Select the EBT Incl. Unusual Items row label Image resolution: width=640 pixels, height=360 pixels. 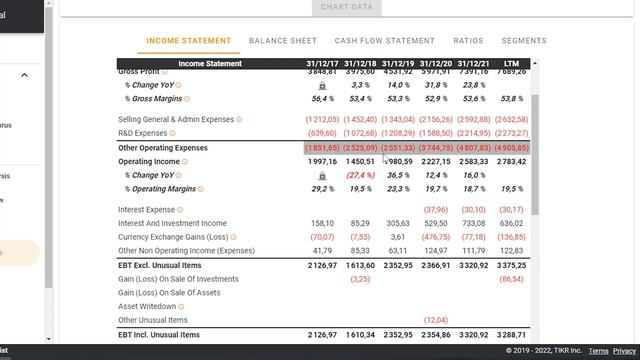[x=159, y=335]
